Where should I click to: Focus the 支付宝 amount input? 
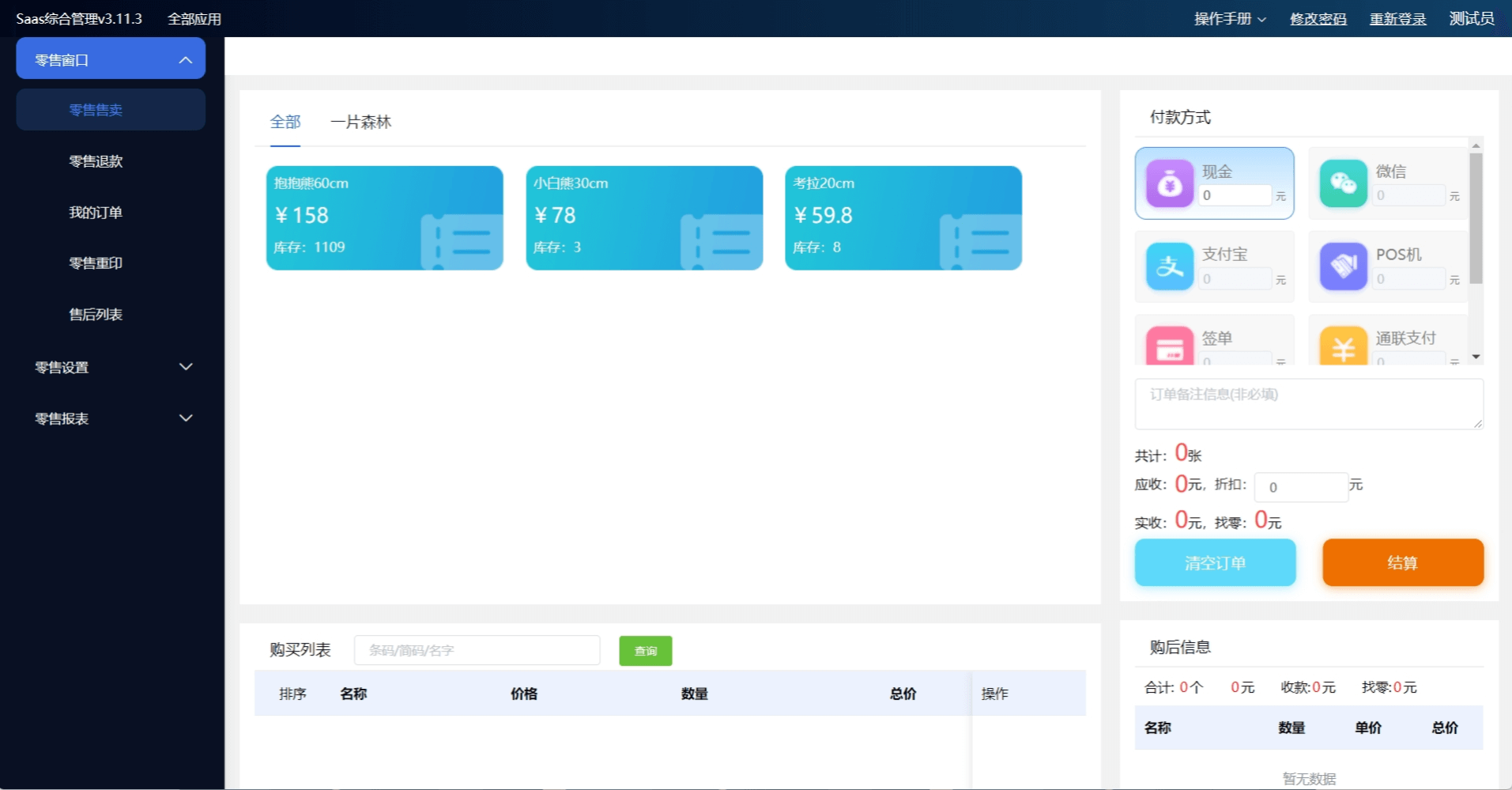1235,278
